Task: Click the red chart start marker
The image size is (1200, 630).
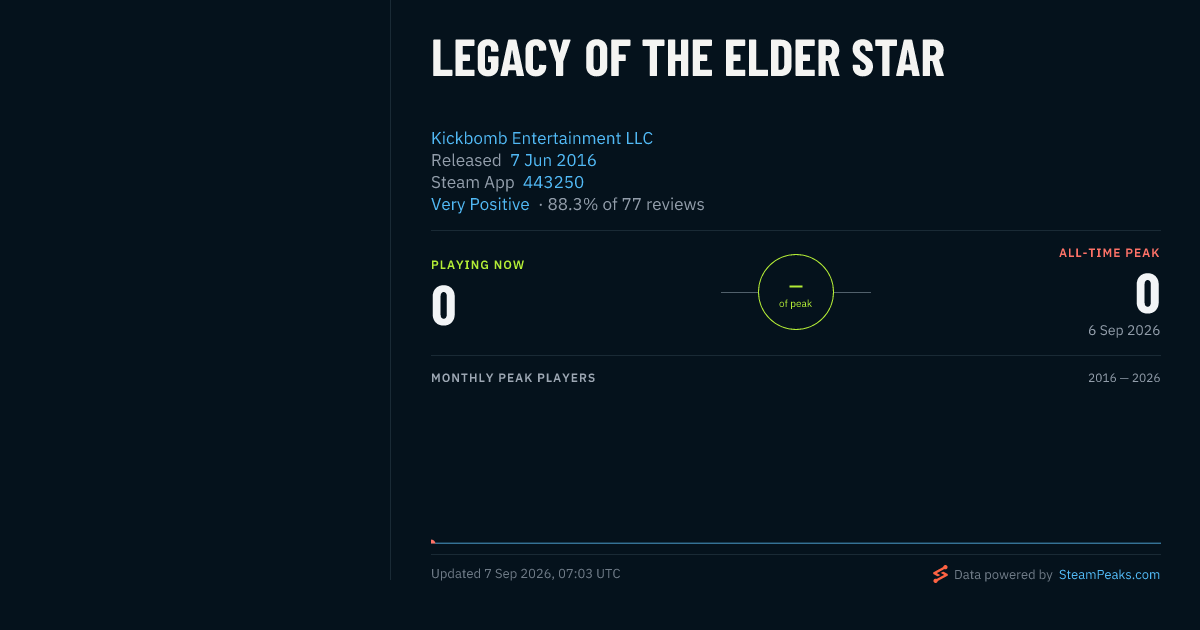Action: point(433,541)
